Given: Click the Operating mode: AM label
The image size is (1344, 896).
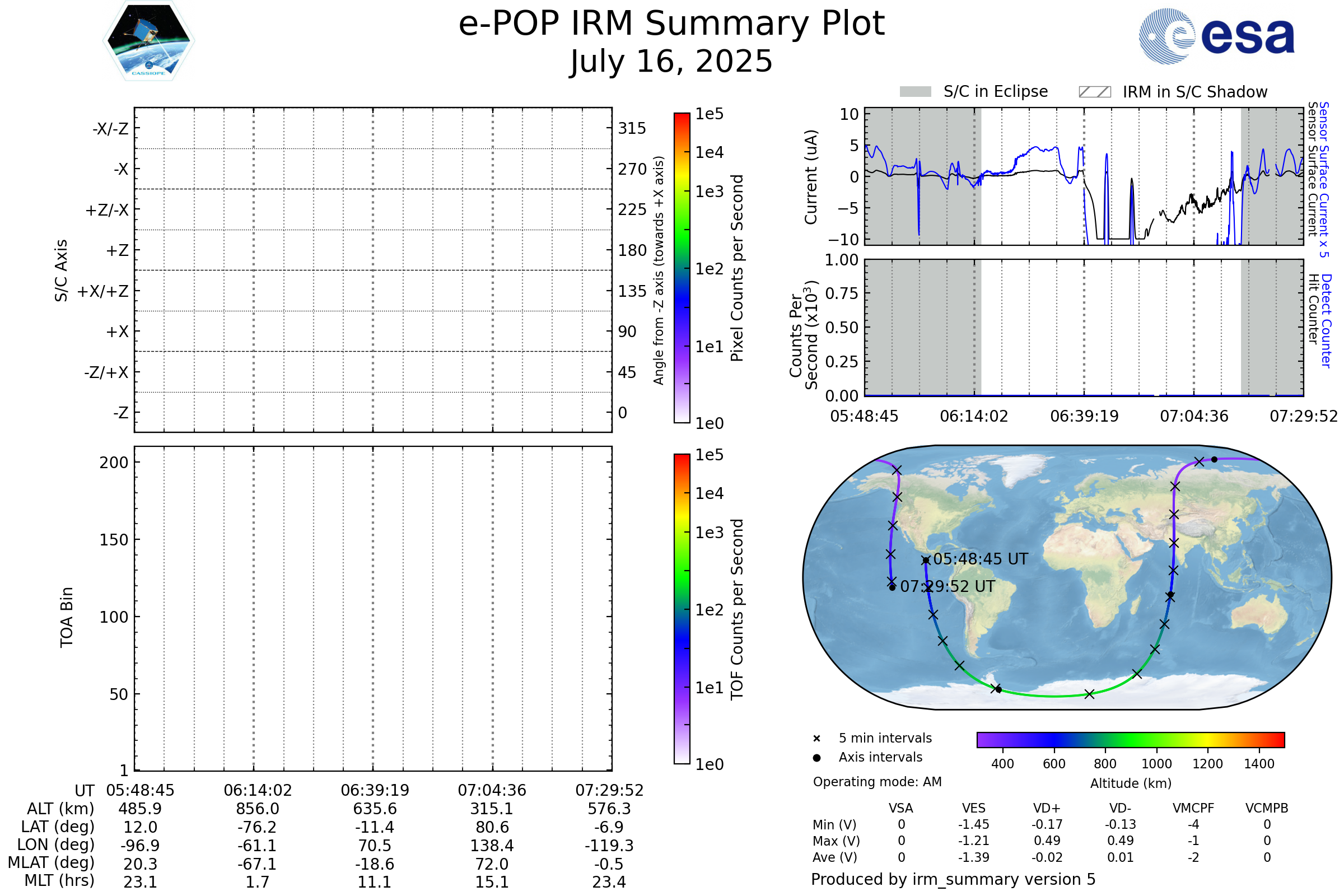Looking at the screenshot, I should 877,782.
